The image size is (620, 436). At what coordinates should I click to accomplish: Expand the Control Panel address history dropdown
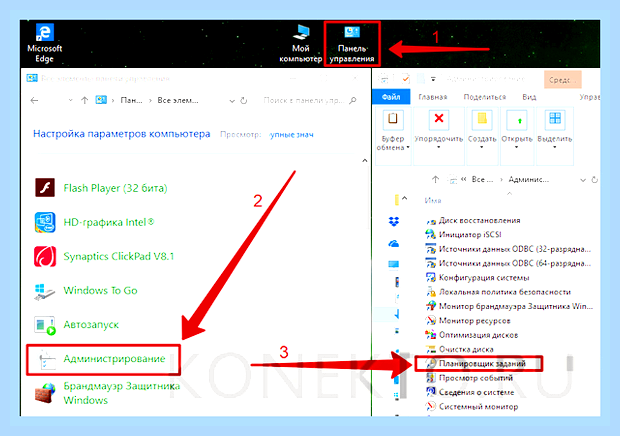[x=232, y=101]
